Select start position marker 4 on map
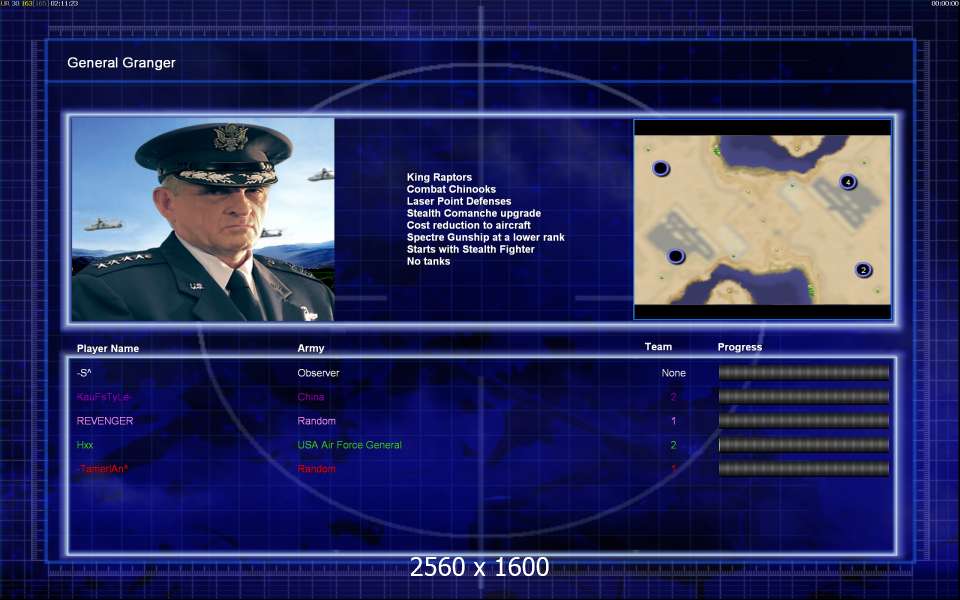960x600 pixels. 847,182
